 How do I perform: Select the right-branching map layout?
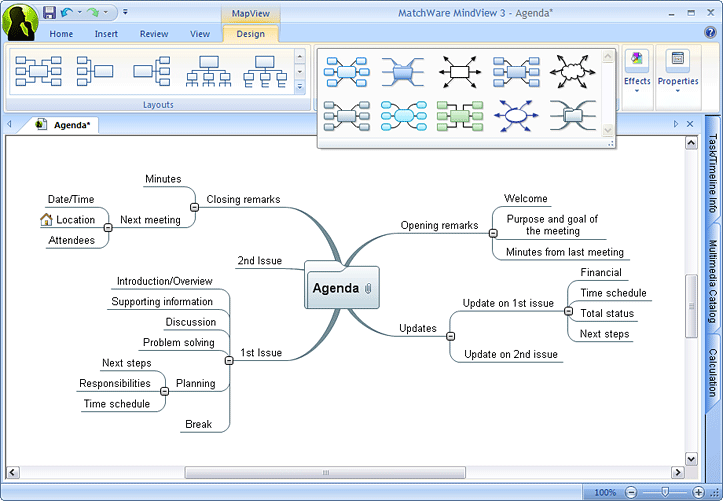[x=152, y=71]
